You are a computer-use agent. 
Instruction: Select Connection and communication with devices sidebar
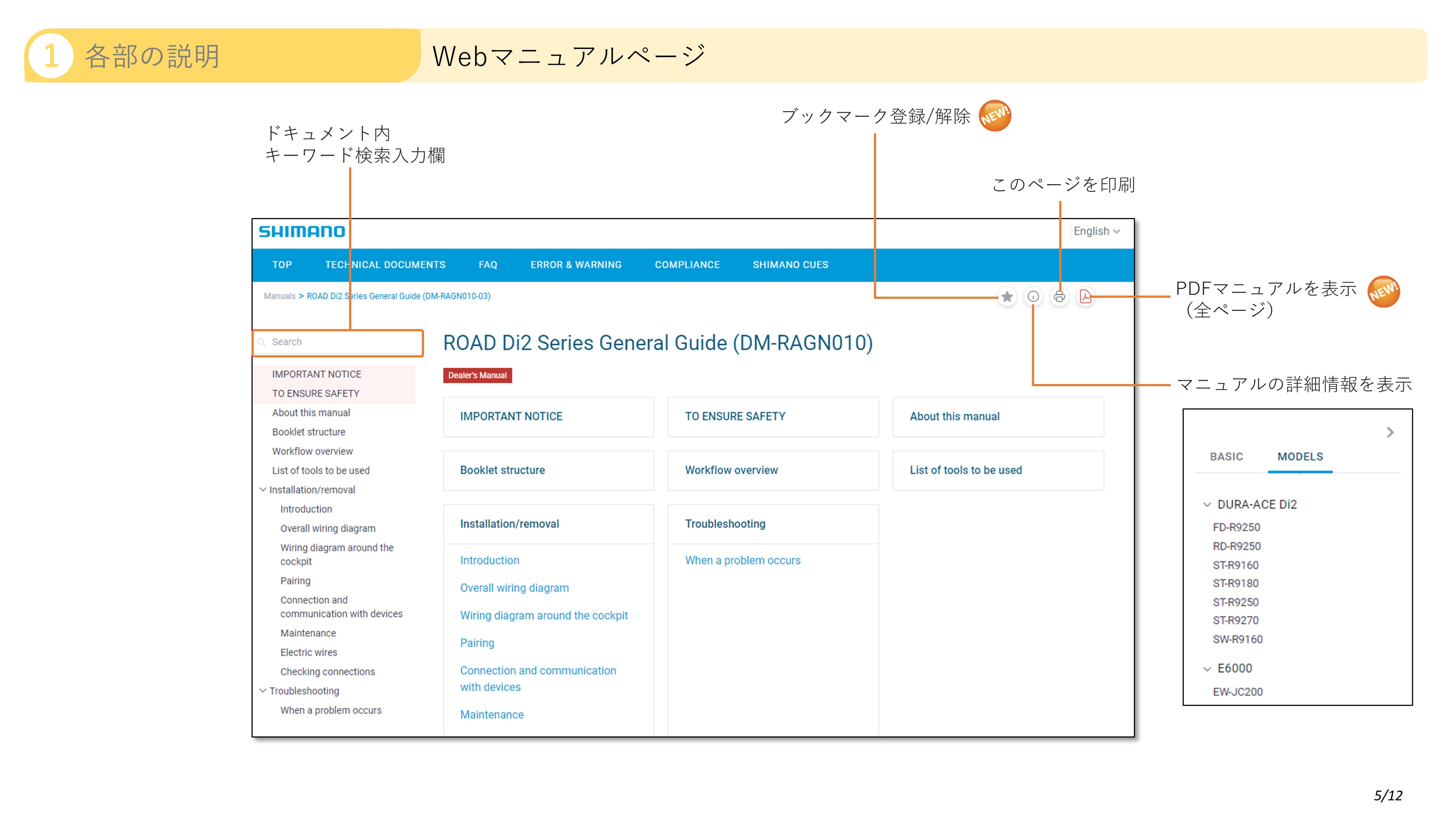[x=341, y=607]
